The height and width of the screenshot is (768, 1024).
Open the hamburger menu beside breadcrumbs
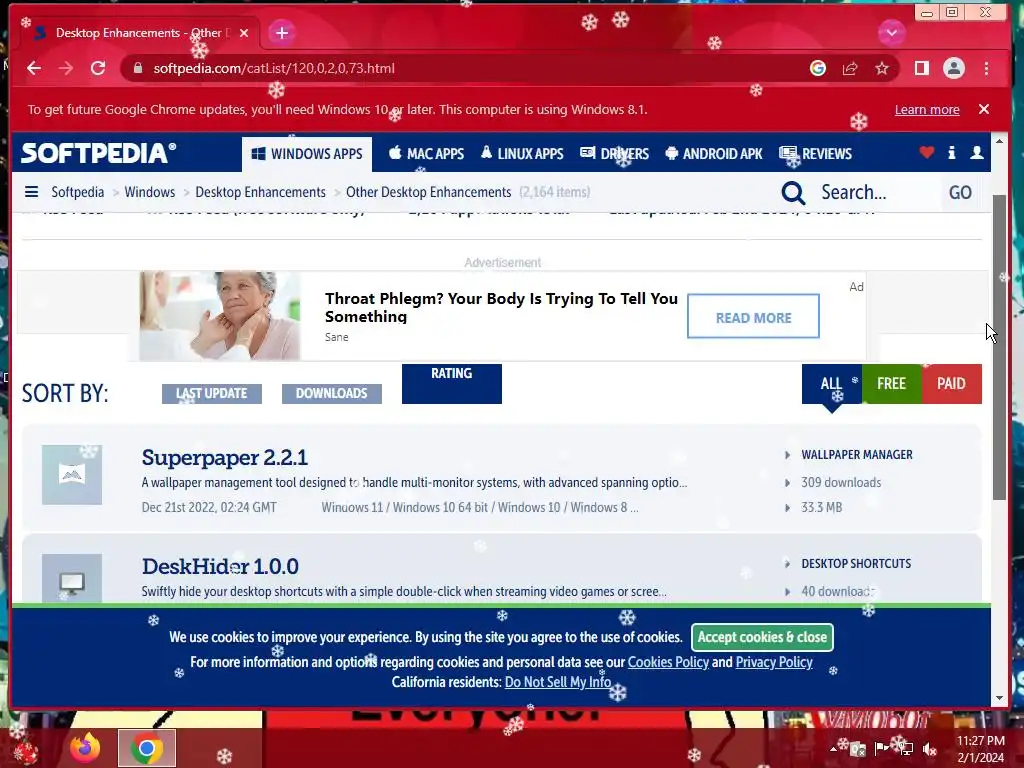pyautogui.click(x=31, y=192)
